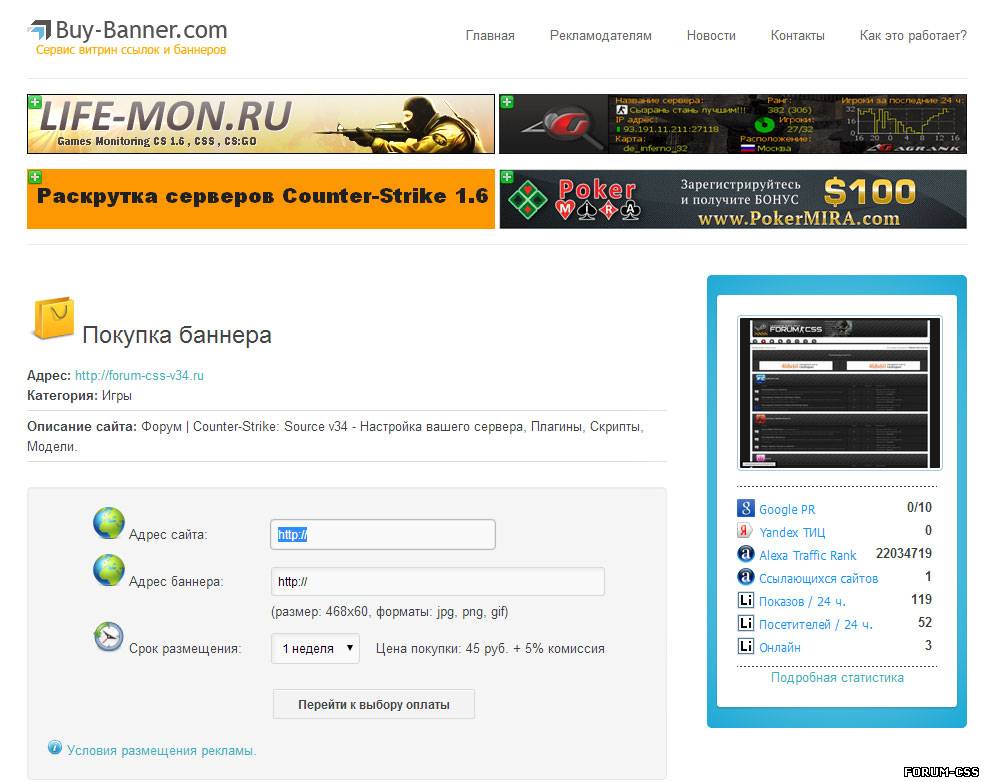Select the banner size hint 468x60 text
Screen dimensions: 984x782
tap(390, 611)
